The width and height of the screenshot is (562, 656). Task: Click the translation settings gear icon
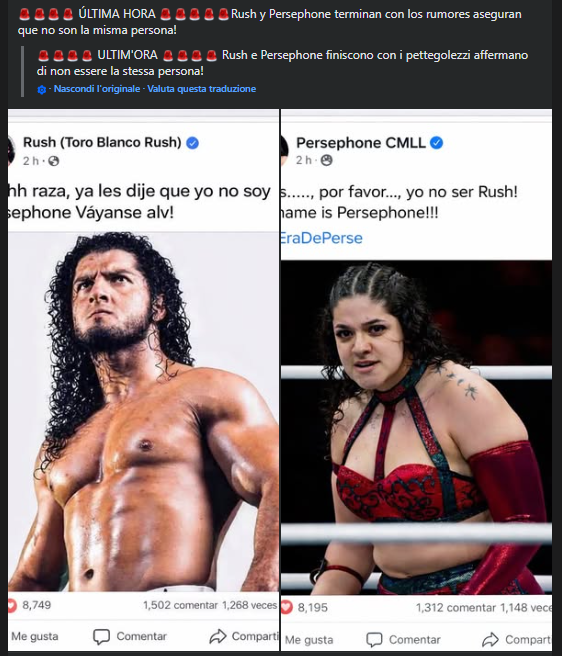(x=41, y=90)
